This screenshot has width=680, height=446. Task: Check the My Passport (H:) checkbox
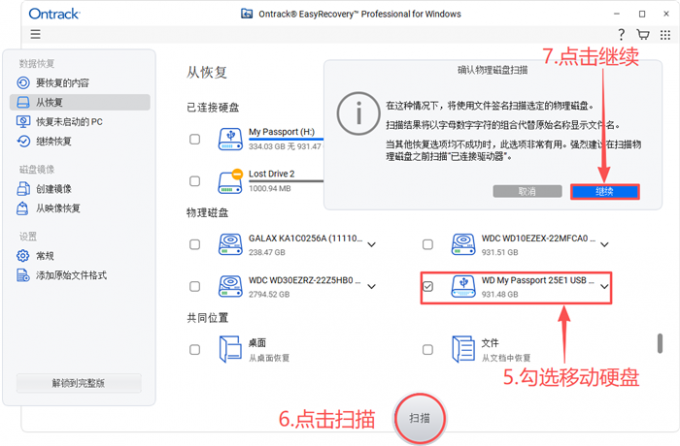pyautogui.click(x=195, y=139)
